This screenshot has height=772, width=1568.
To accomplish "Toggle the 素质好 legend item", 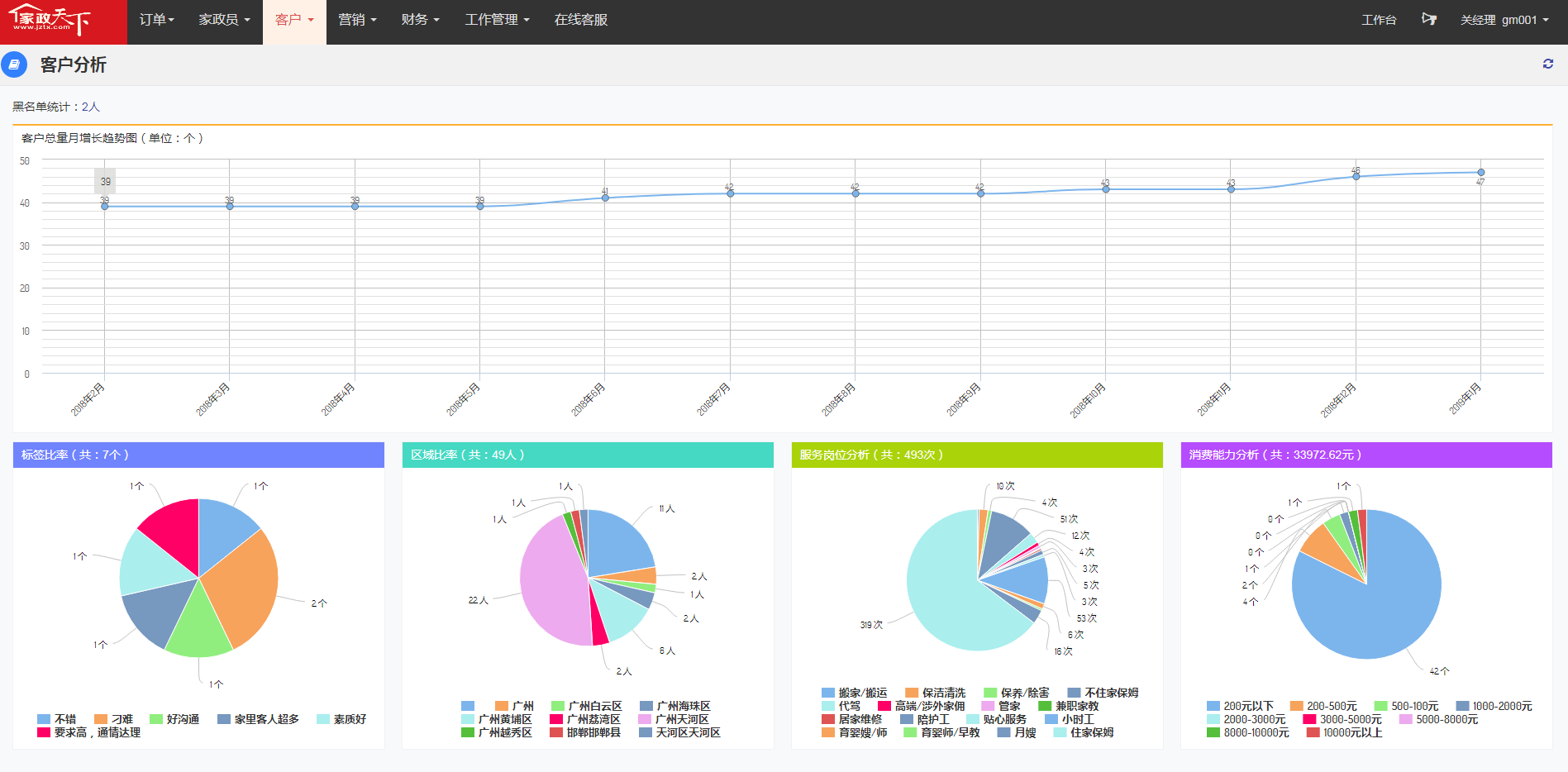I will [341, 719].
